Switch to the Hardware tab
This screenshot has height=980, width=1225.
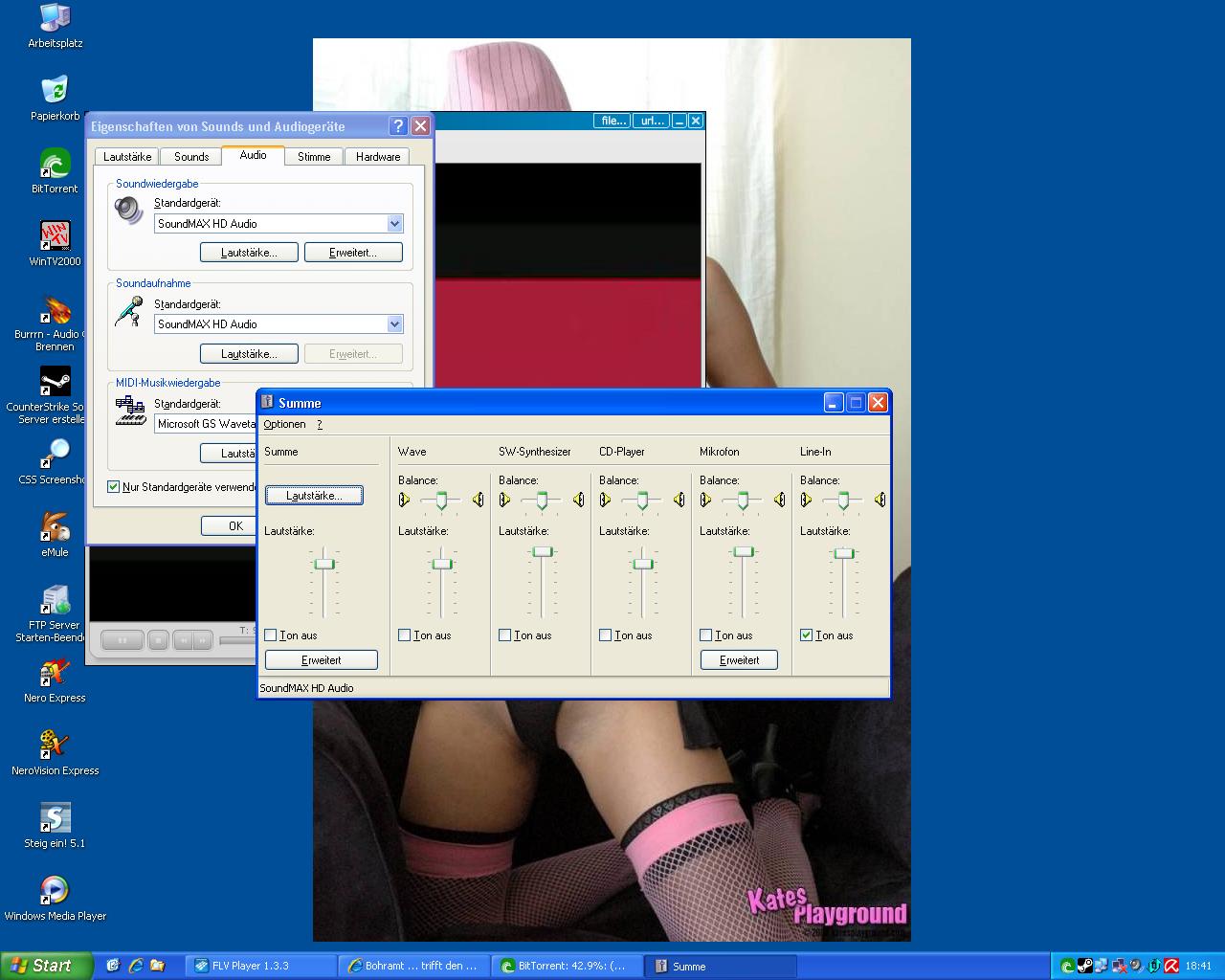378,157
